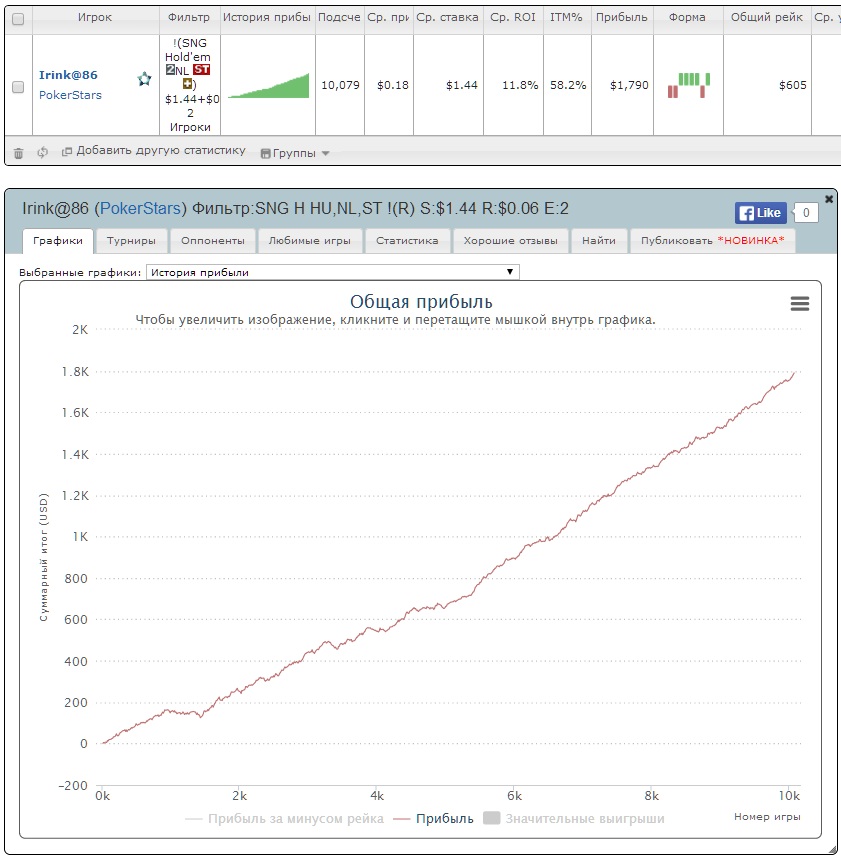Sort by the Фильтр column header
The image size is (841, 860).
(x=189, y=18)
